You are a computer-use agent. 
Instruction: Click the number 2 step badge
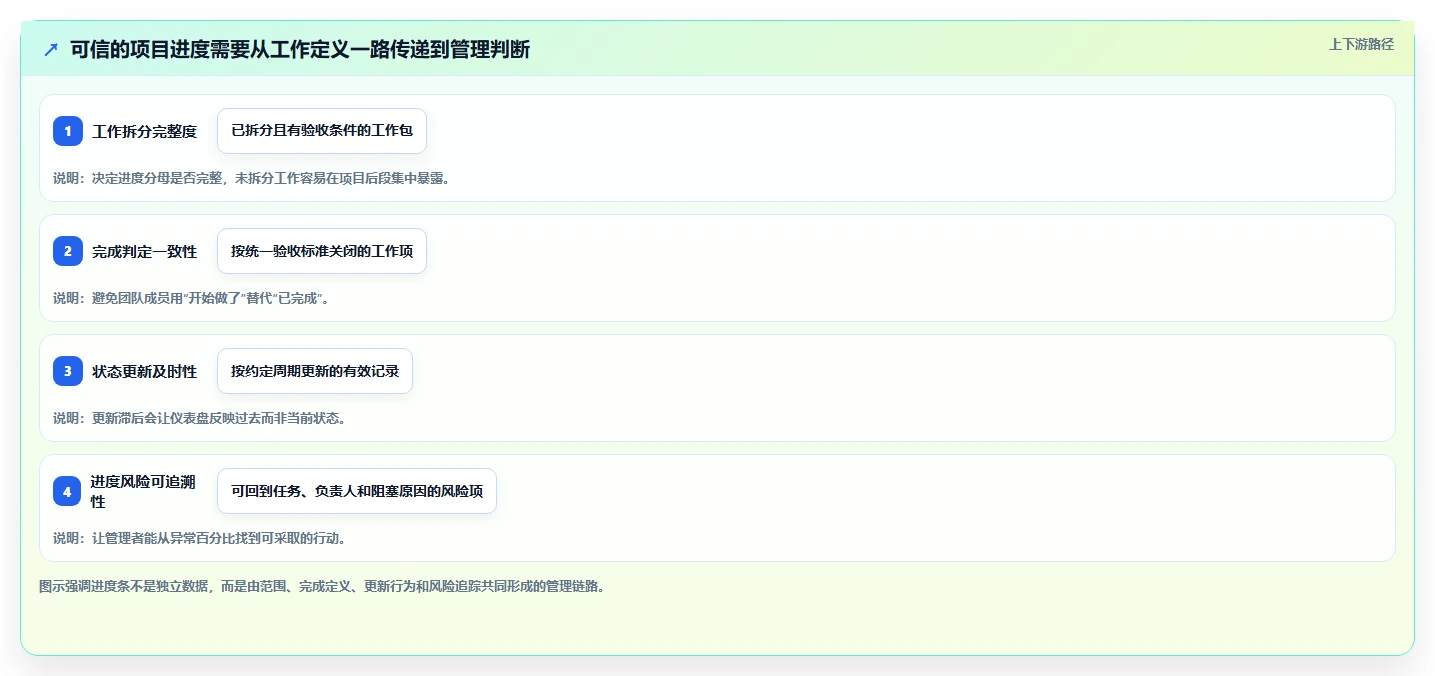[x=68, y=251]
